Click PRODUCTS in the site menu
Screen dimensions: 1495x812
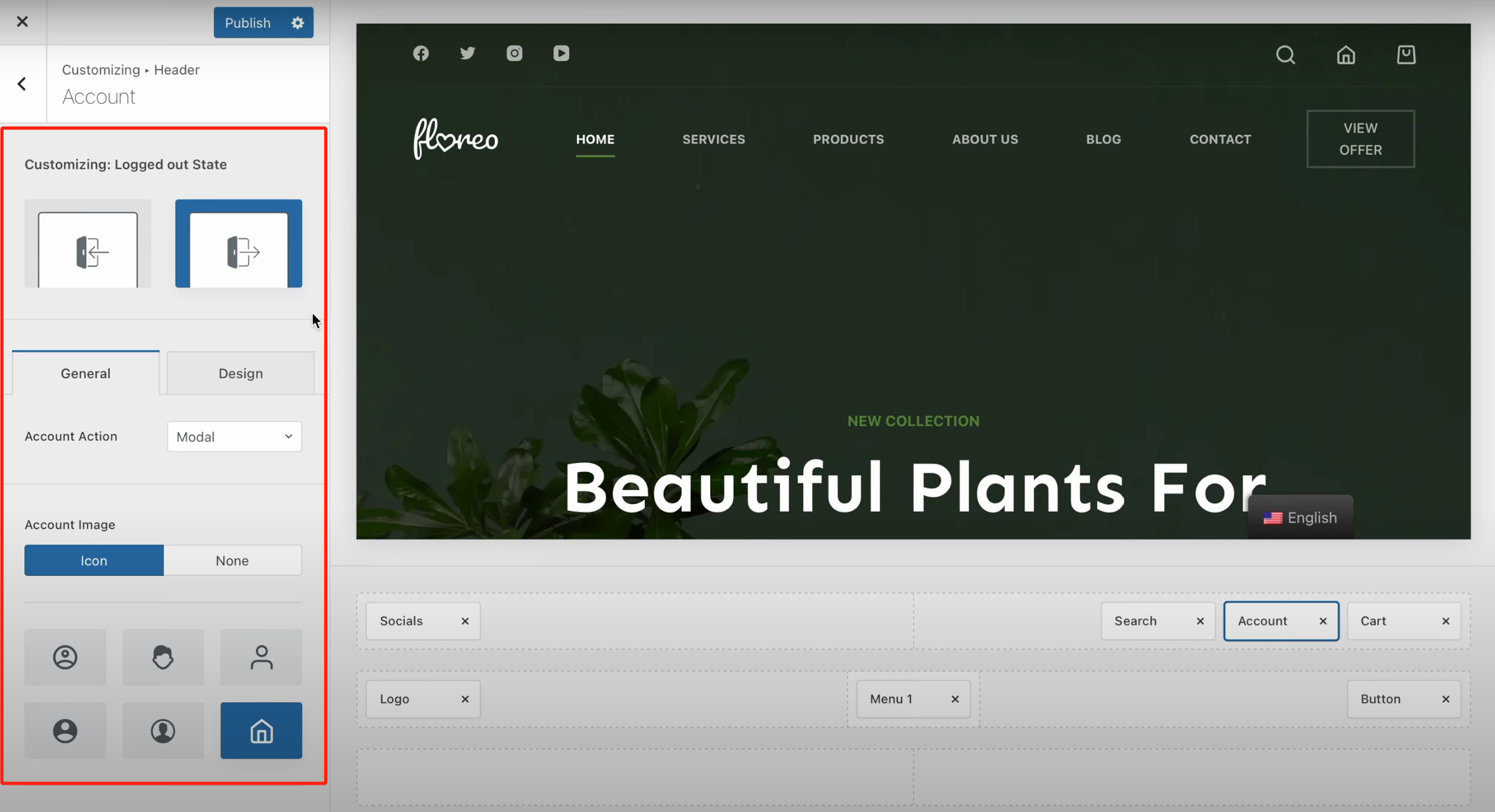click(x=848, y=139)
